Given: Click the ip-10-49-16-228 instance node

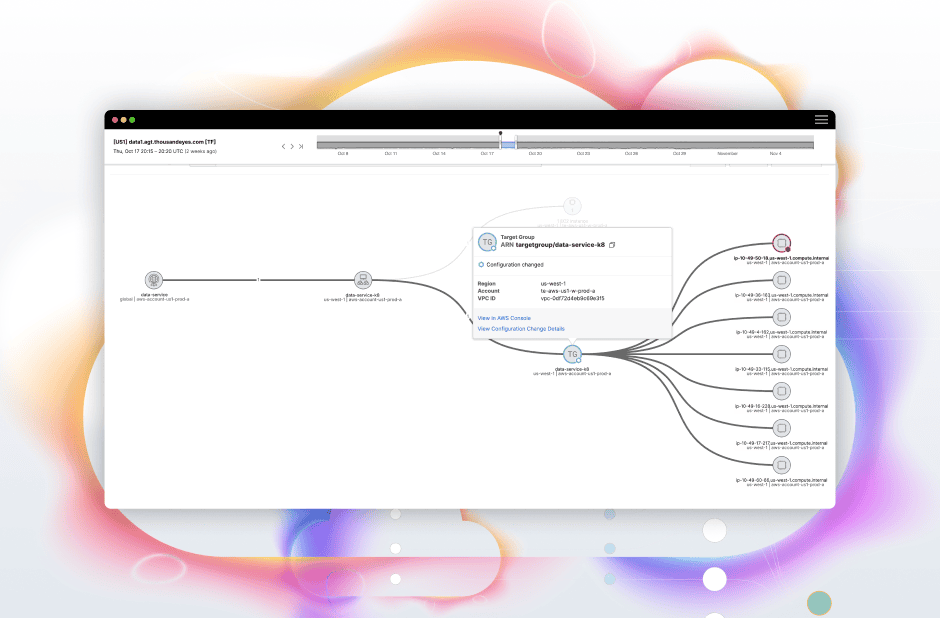Looking at the screenshot, I should [782, 391].
